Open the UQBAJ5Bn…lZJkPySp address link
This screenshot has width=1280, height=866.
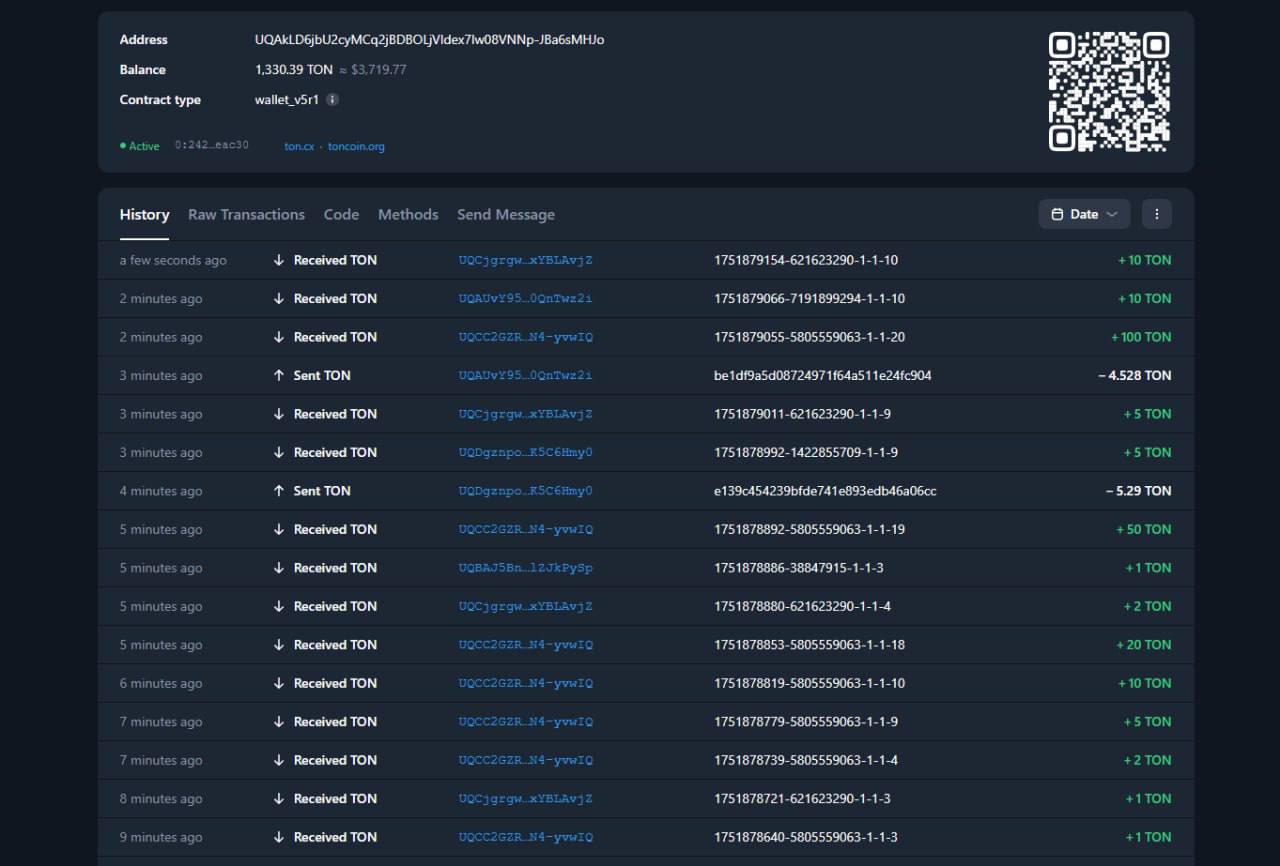click(526, 568)
